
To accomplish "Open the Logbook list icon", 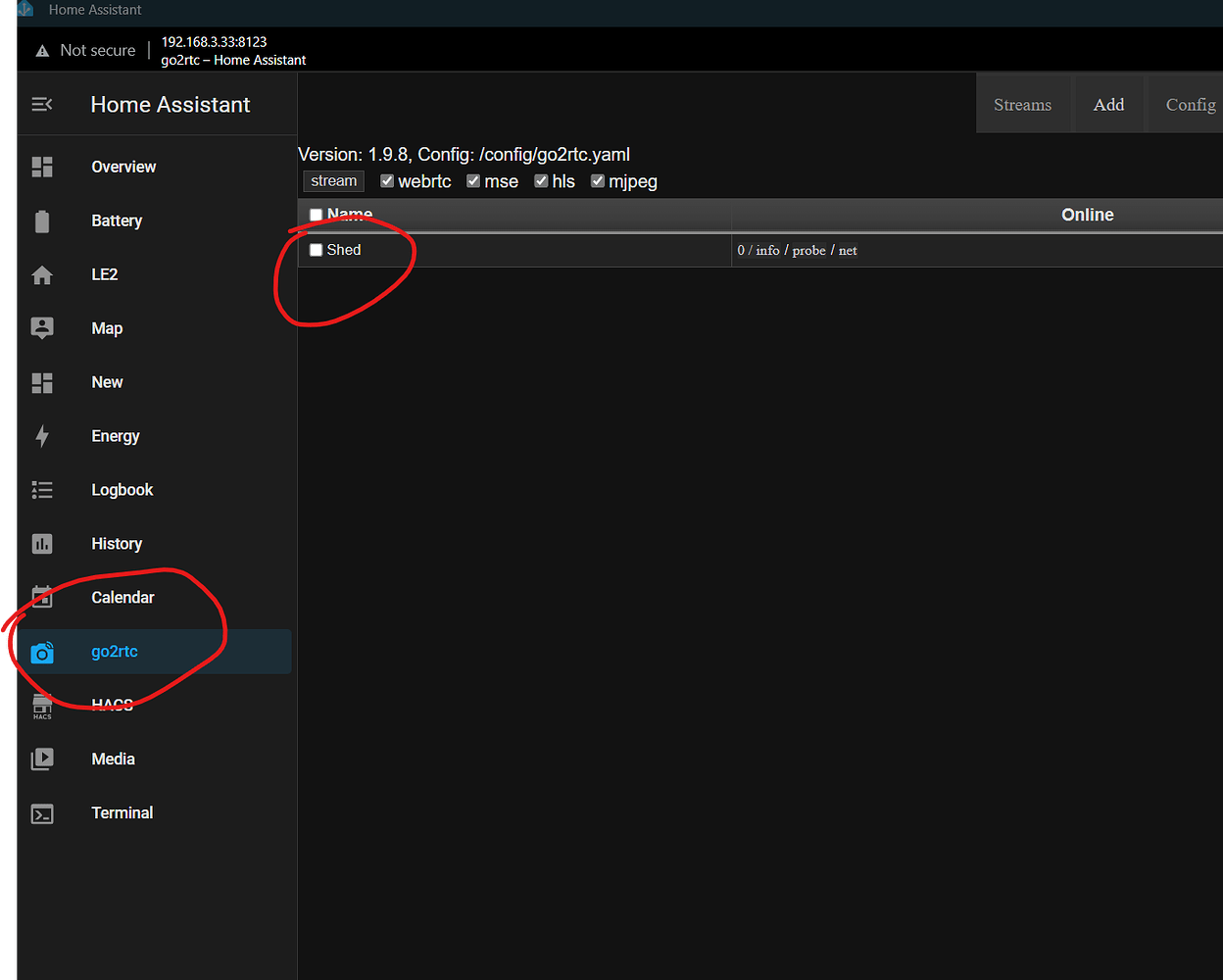I will 42,490.
